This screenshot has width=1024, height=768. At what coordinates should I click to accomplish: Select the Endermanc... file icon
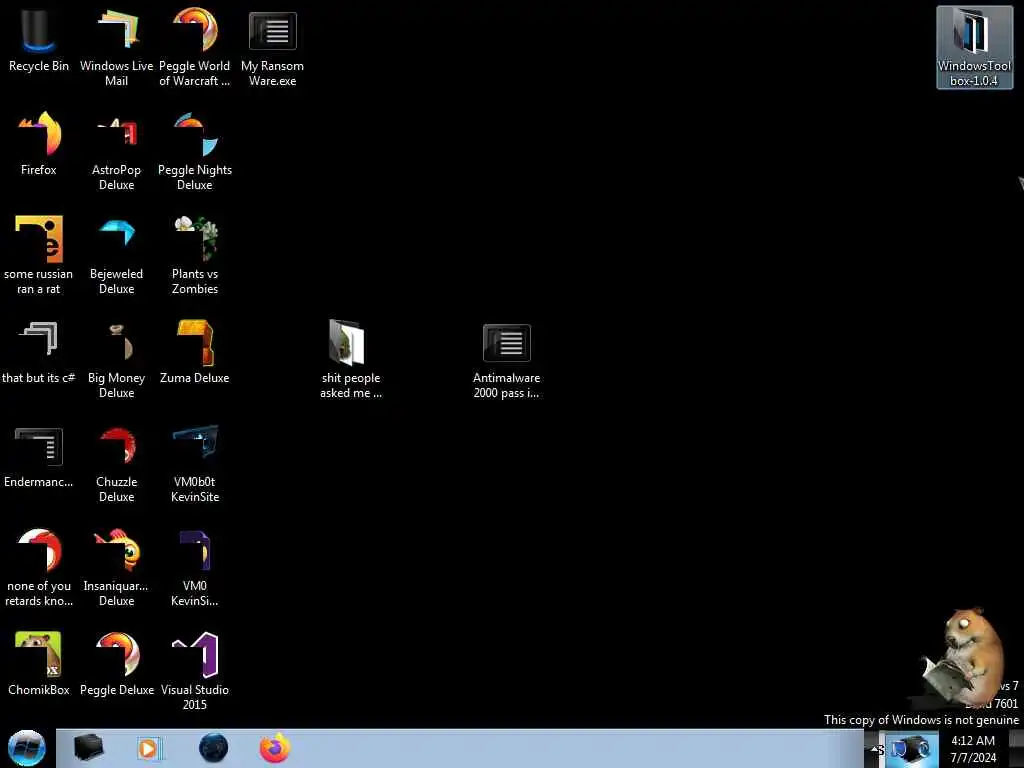39,456
